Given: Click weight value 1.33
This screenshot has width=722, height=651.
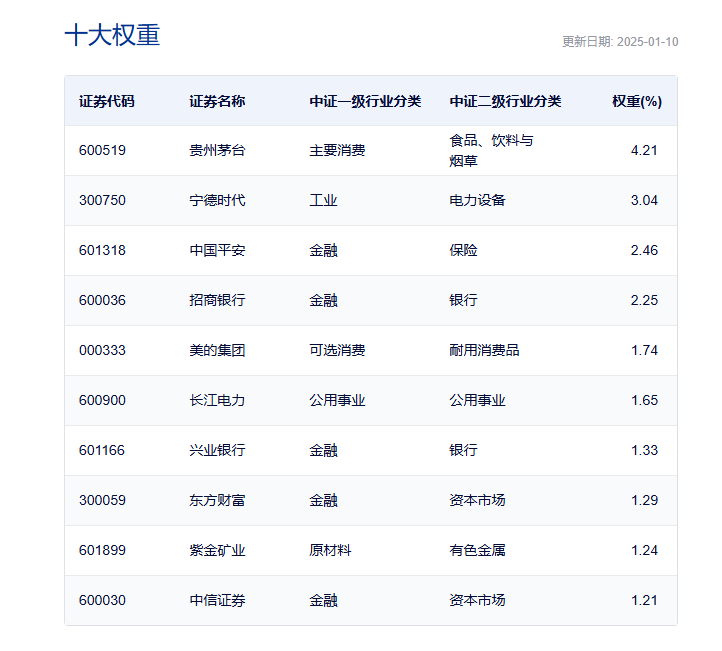Looking at the screenshot, I should (x=644, y=450).
